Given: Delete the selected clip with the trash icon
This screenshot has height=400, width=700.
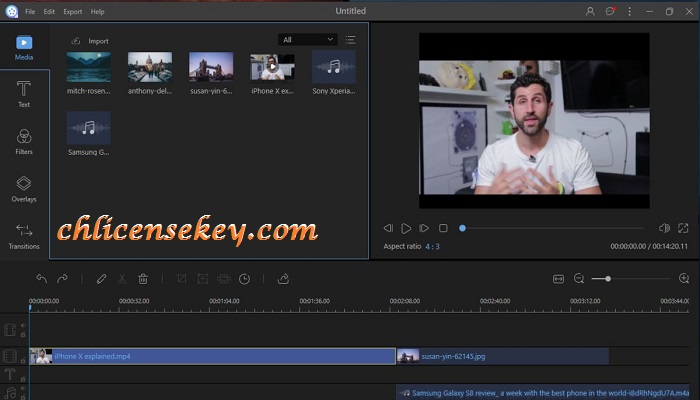Looking at the screenshot, I should pyautogui.click(x=143, y=279).
